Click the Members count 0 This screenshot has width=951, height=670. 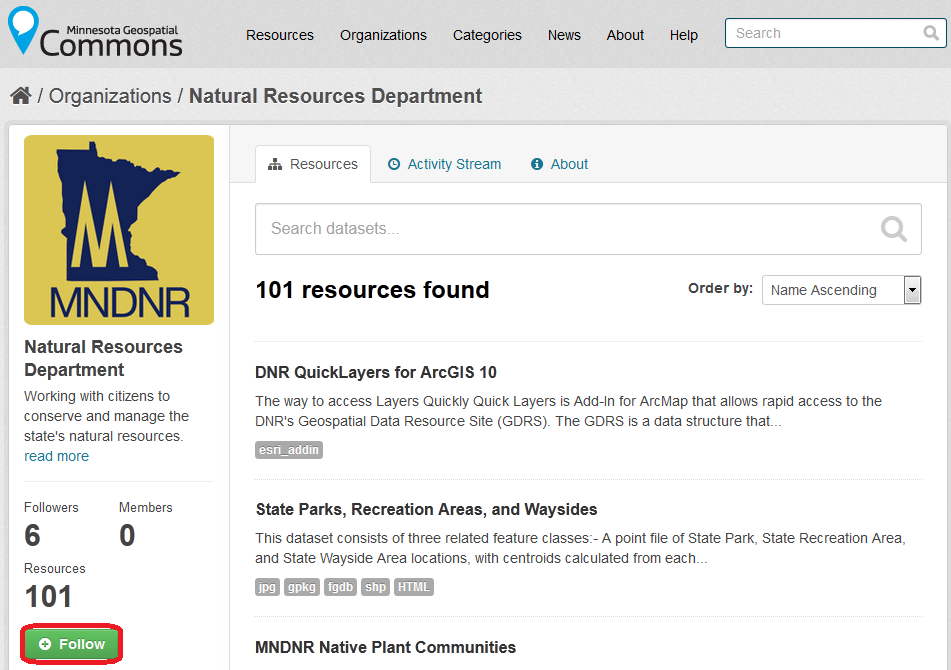127,535
